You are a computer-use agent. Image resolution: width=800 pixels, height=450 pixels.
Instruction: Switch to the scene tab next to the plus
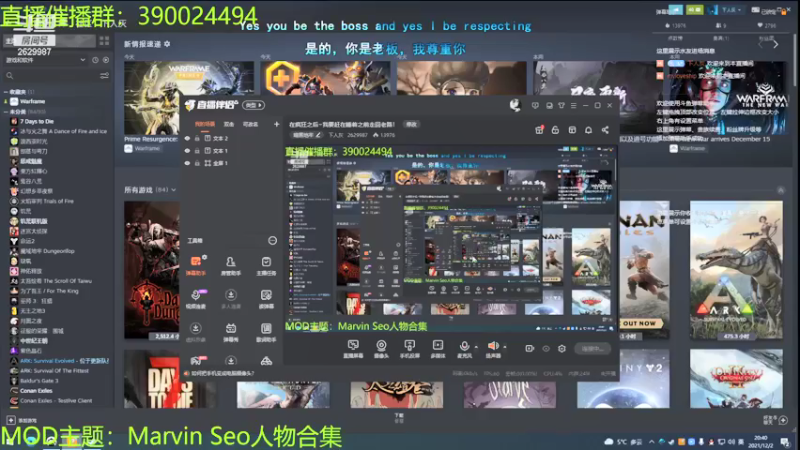pos(250,124)
